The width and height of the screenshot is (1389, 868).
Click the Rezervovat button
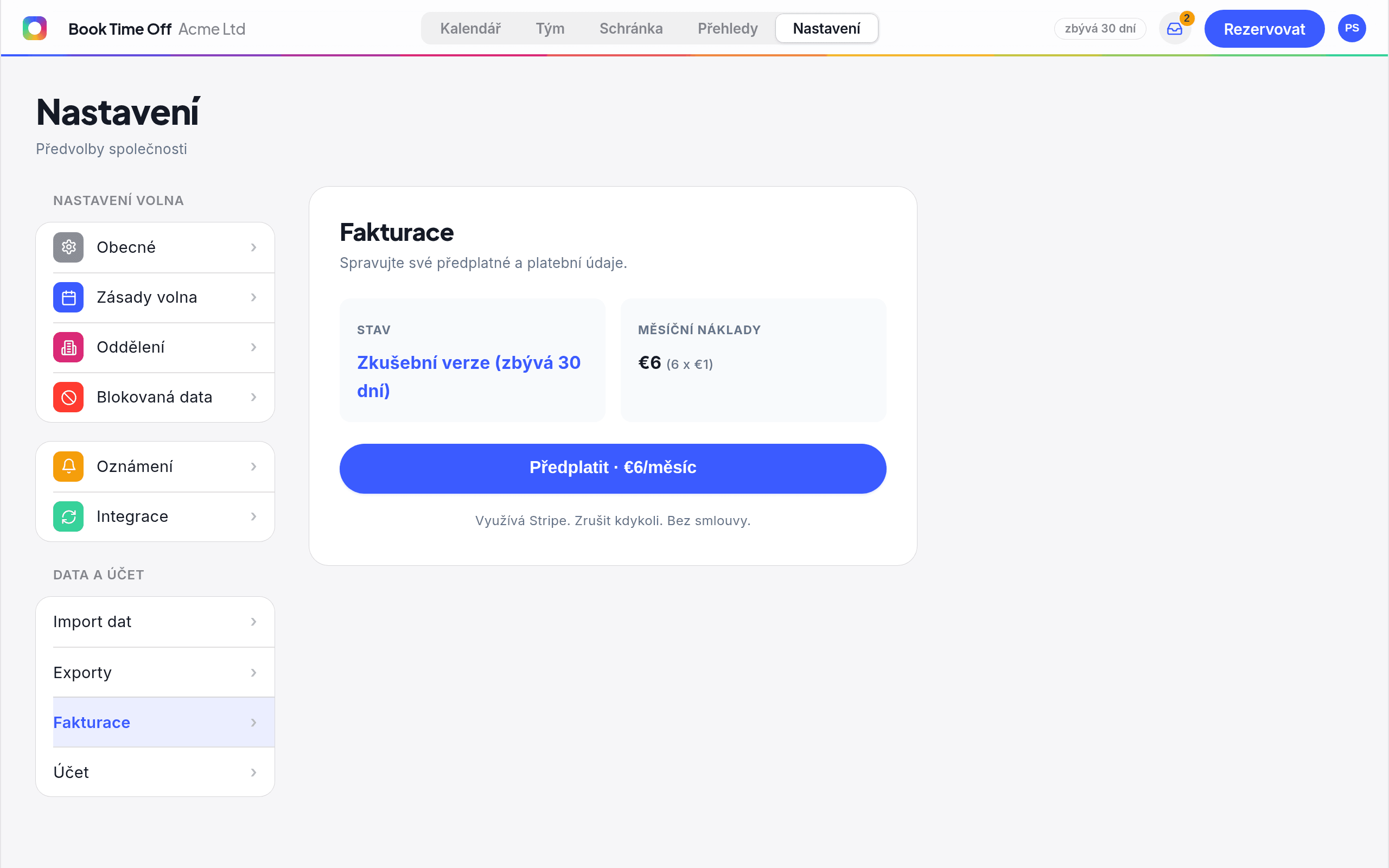pyautogui.click(x=1264, y=29)
